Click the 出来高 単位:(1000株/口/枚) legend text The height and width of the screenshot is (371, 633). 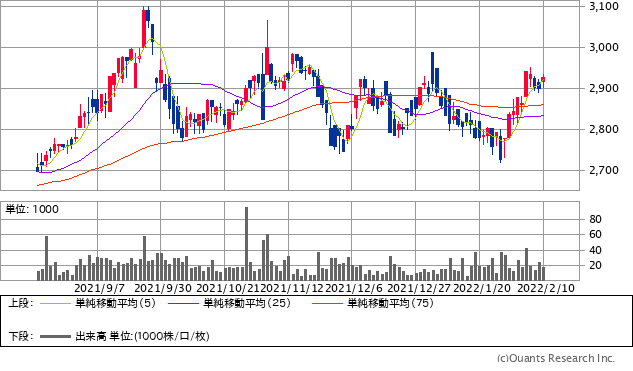(x=143, y=336)
